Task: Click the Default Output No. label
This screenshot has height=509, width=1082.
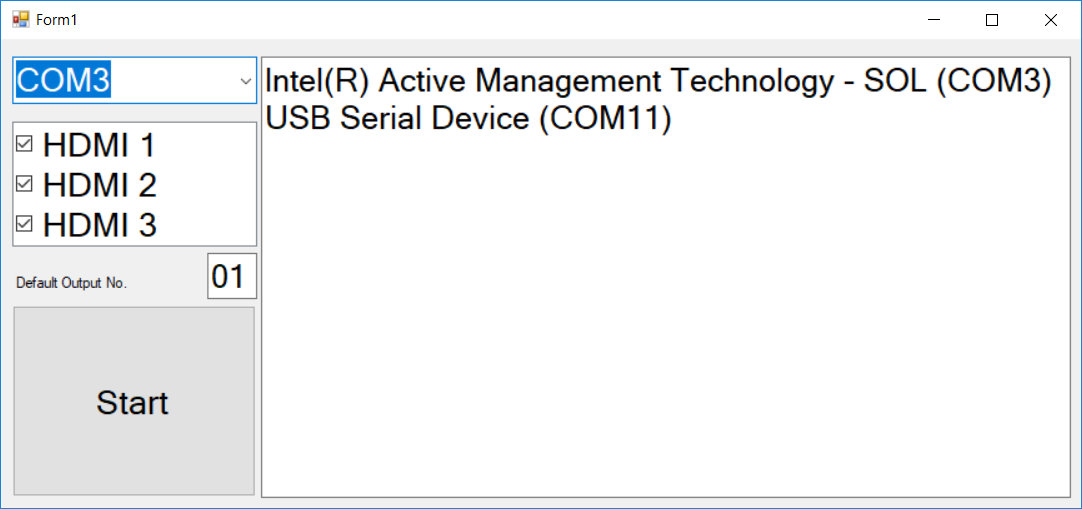Action: tap(72, 283)
